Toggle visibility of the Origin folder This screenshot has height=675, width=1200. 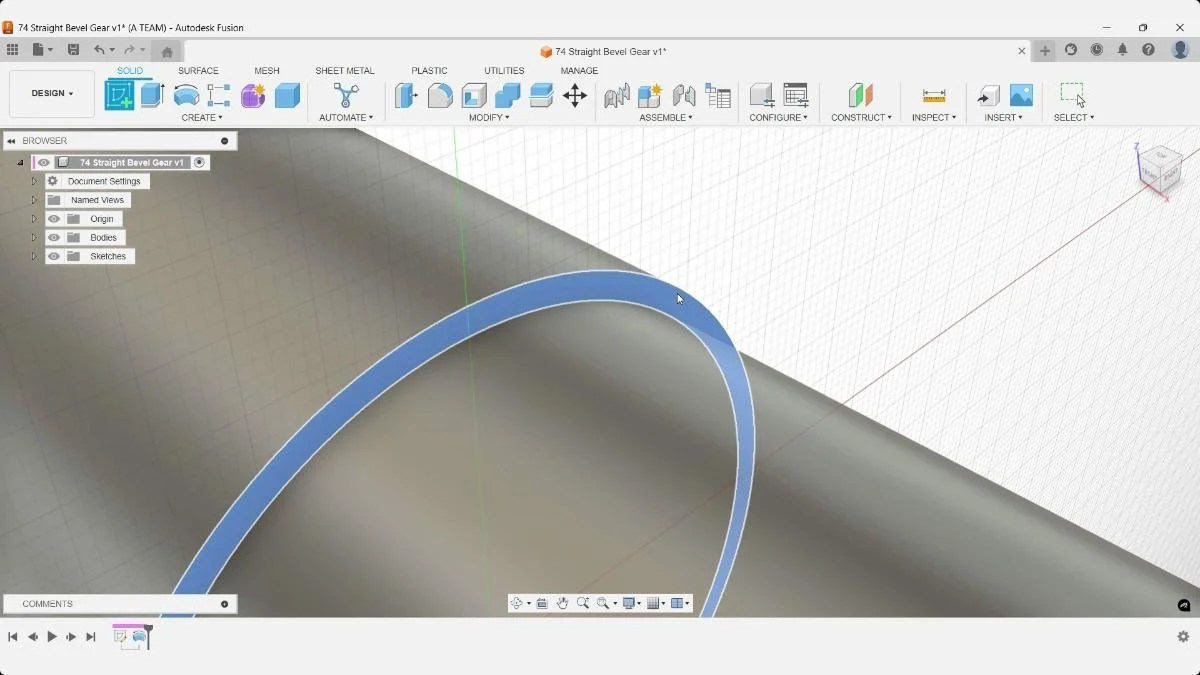(x=54, y=219)
